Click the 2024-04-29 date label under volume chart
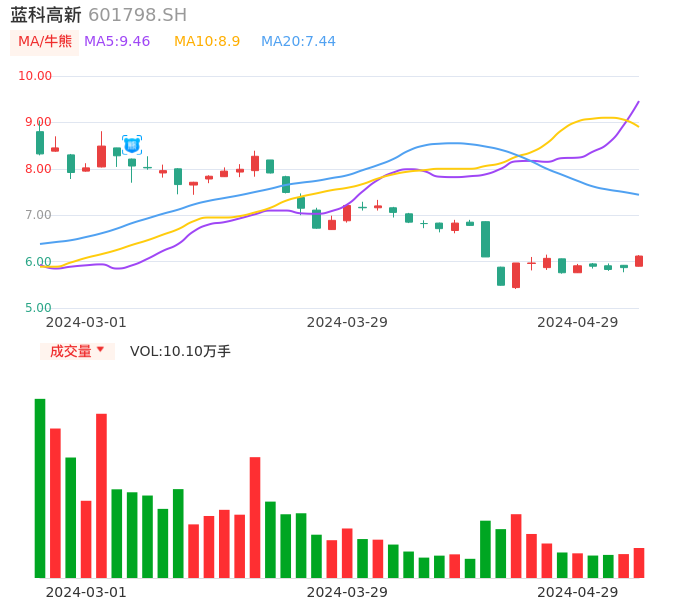Screen dimensions: 686x606 [x=578, y=592]
